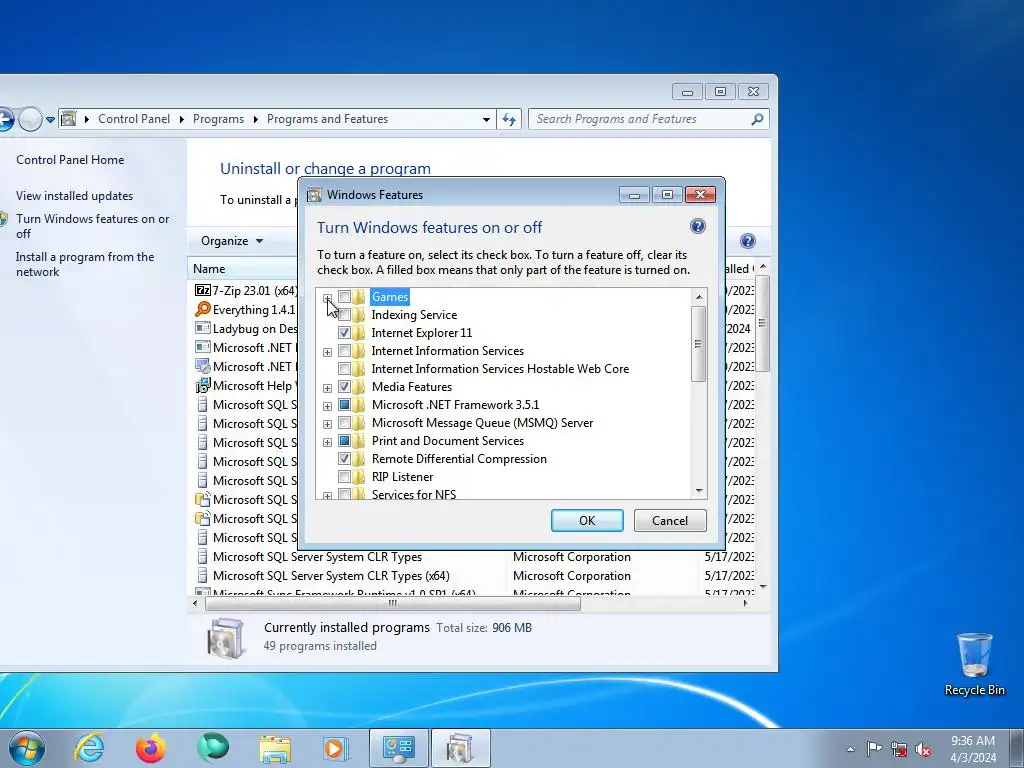The height and width of the screenshot is (768, 1024).
Task: Click the taskbar clock showing 9:36 AM
Action: point(973,749)
